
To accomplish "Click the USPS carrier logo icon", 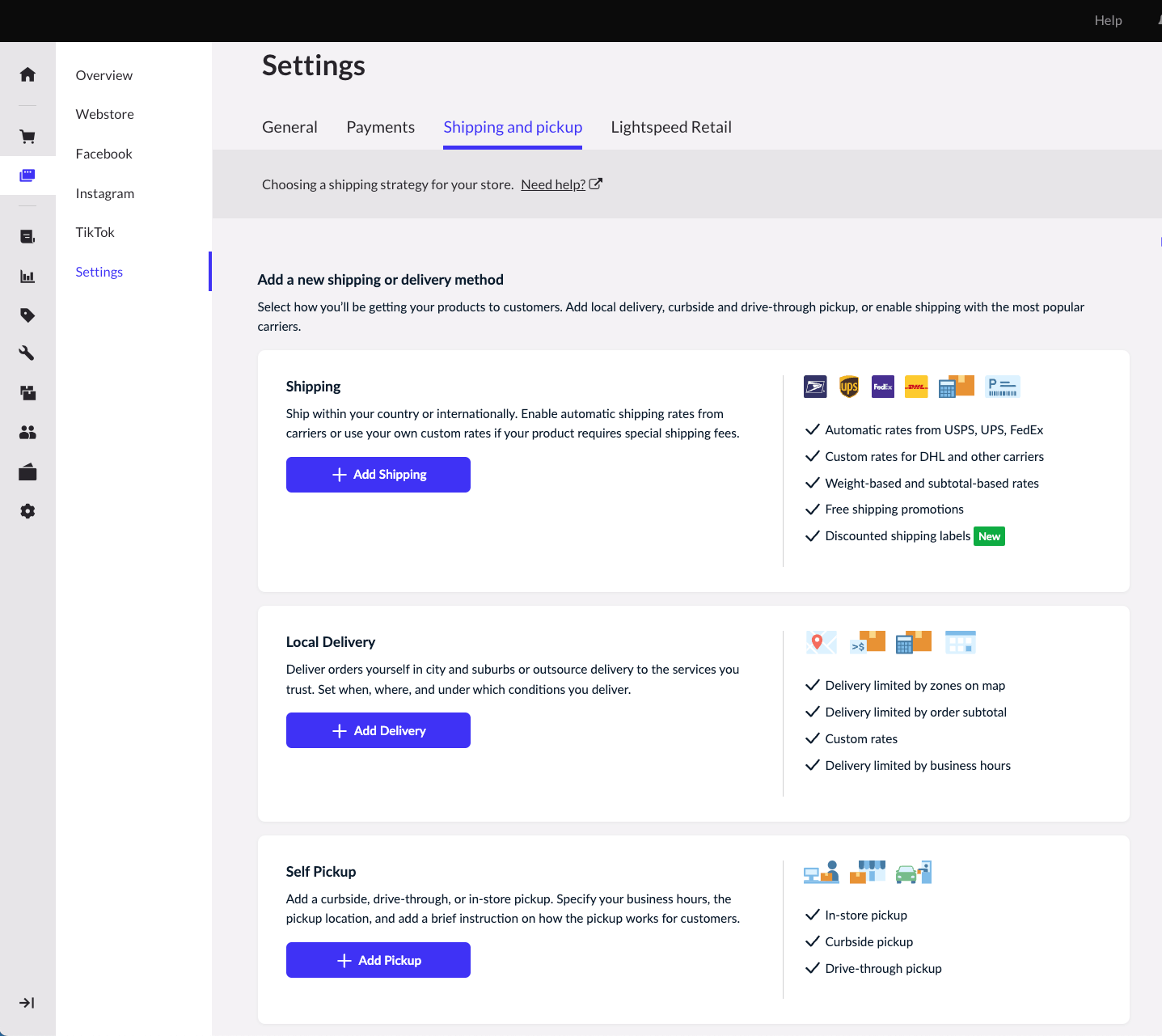I will click(815, 387).
